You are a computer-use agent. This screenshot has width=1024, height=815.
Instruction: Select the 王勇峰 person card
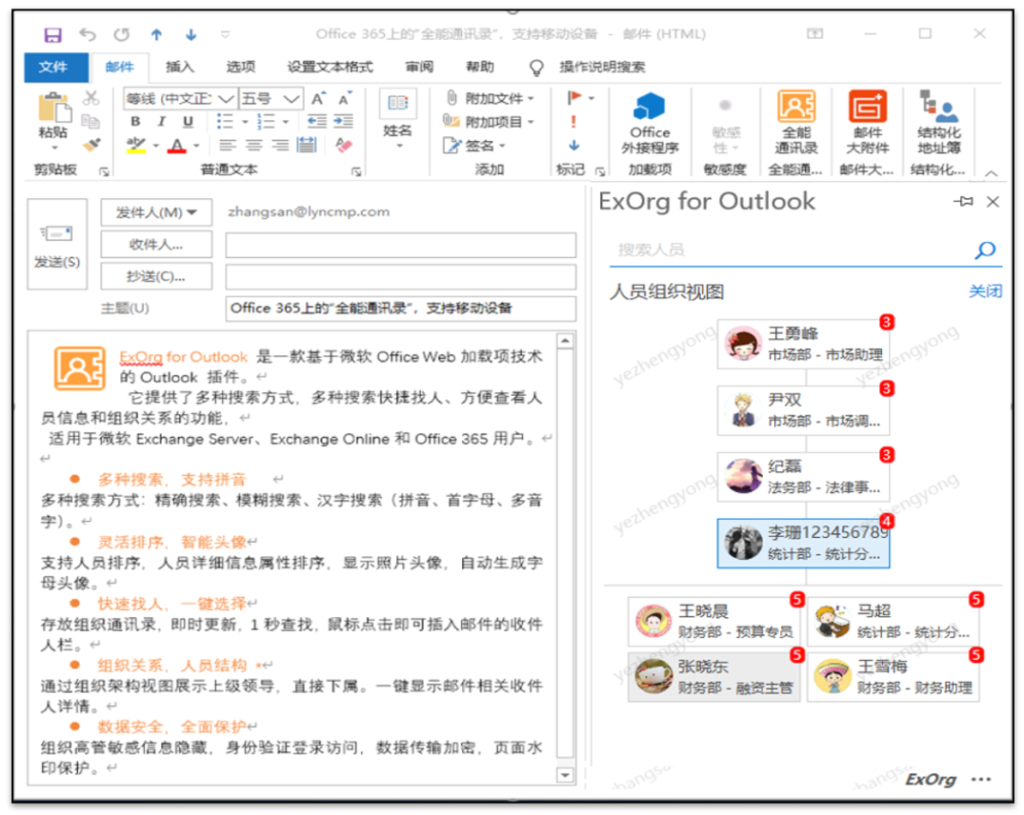[804, 344]
